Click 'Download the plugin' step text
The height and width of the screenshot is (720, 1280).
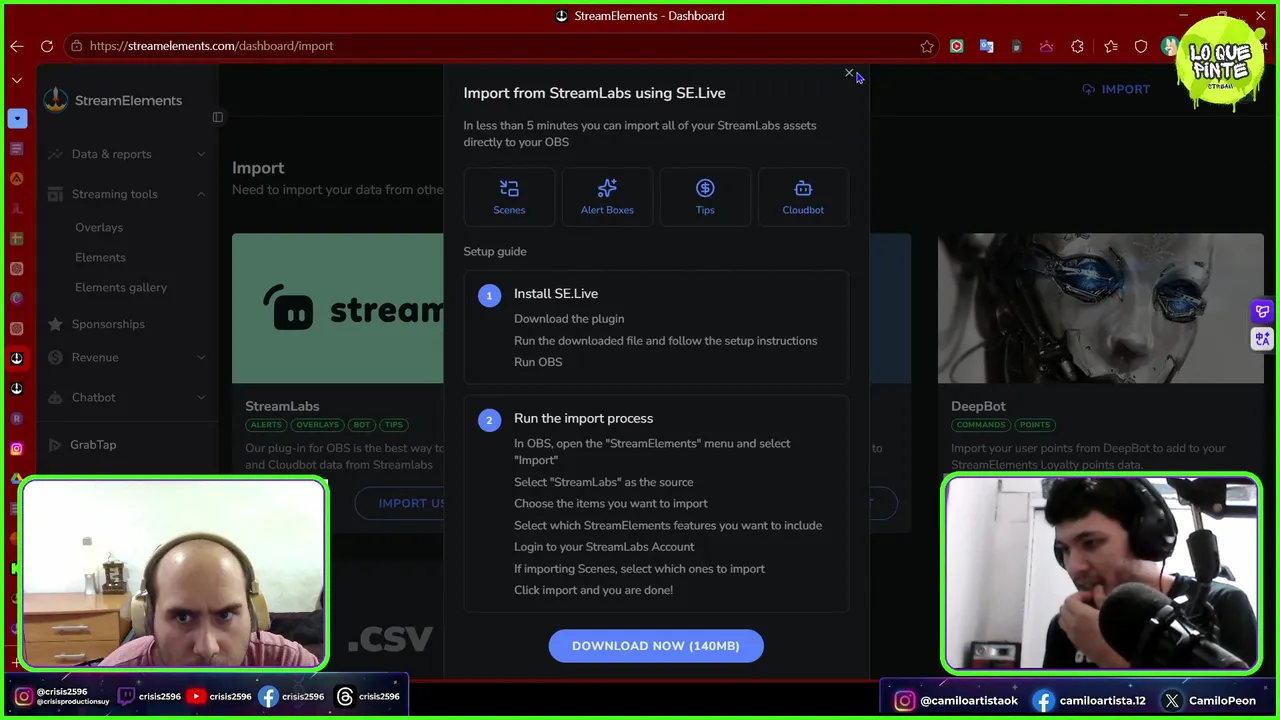(x=569, y=319)
